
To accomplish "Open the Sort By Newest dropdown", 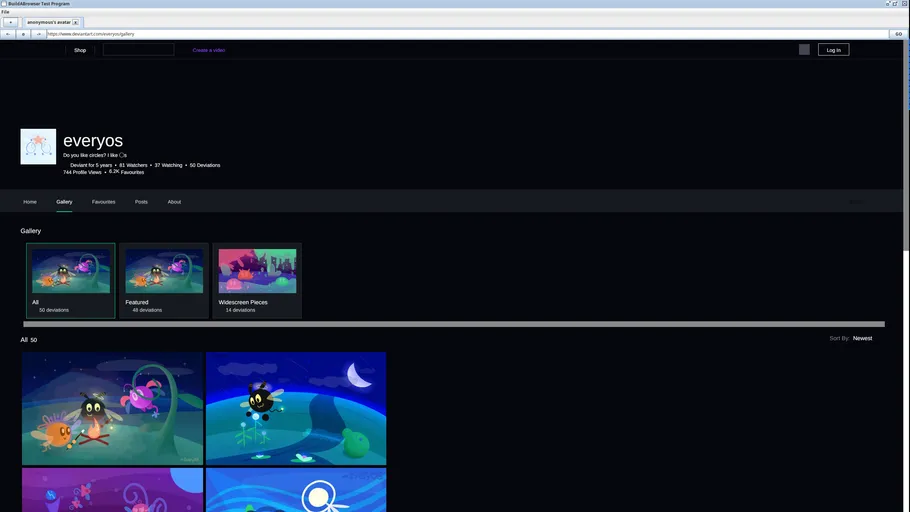I will click(x=851, y=338).
